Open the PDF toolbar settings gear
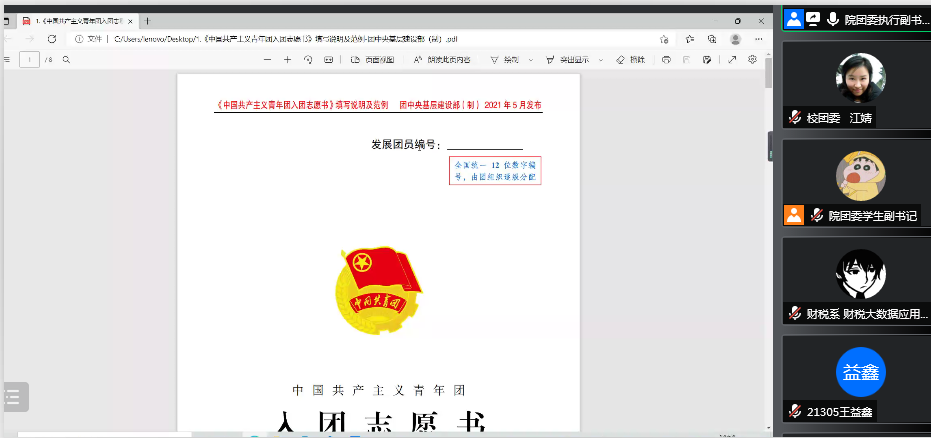The height and width of the screenshot is (438, 931). (x=752, y=59)
